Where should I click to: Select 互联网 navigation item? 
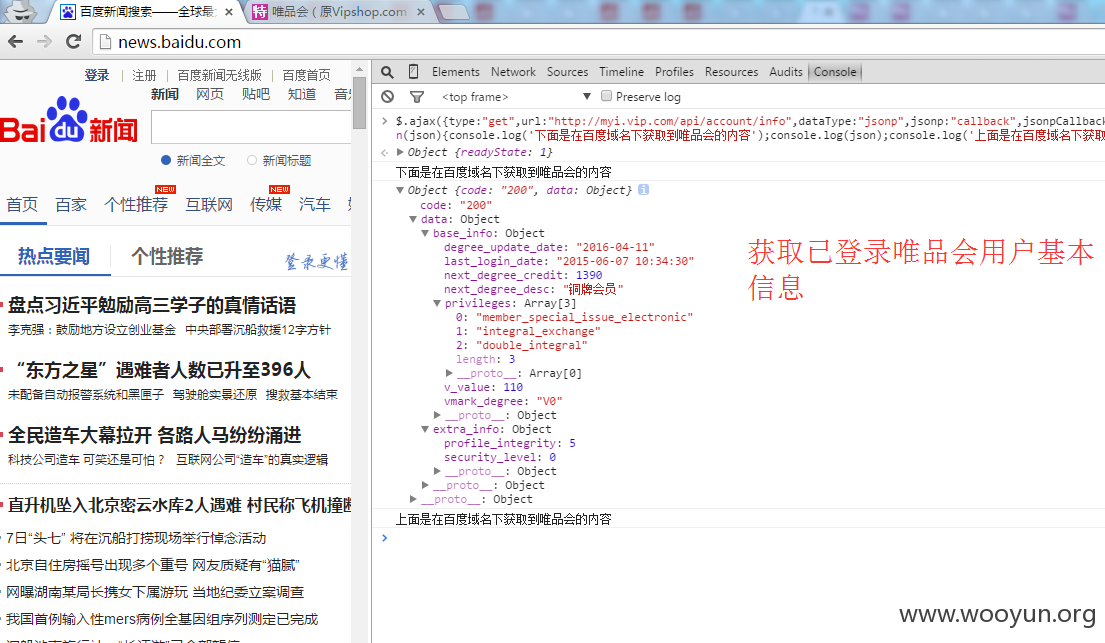(x=209, y=204)
